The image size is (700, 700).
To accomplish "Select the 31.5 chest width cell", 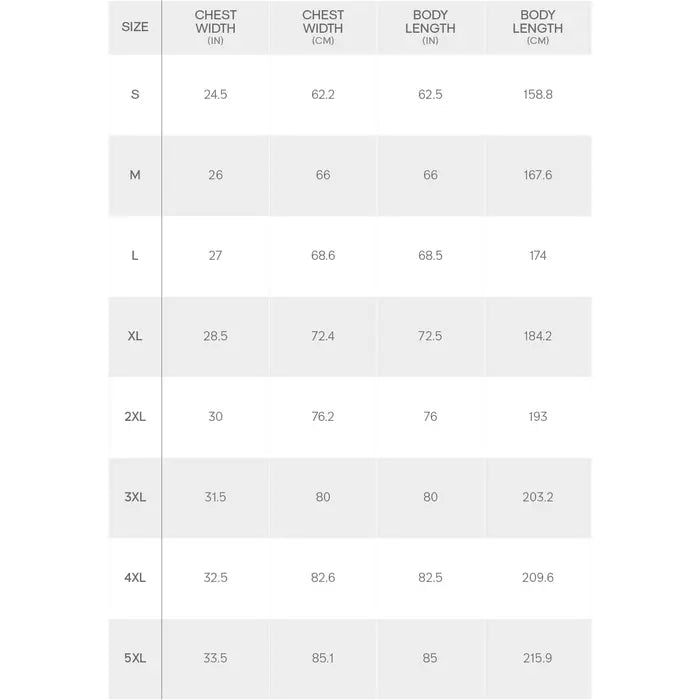I will pos(215,497).
